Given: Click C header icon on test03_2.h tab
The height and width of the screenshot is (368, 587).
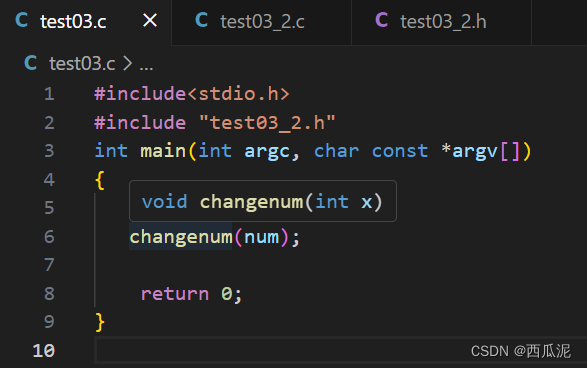Looking at the screenshot, I should click(x=381, y=20).
